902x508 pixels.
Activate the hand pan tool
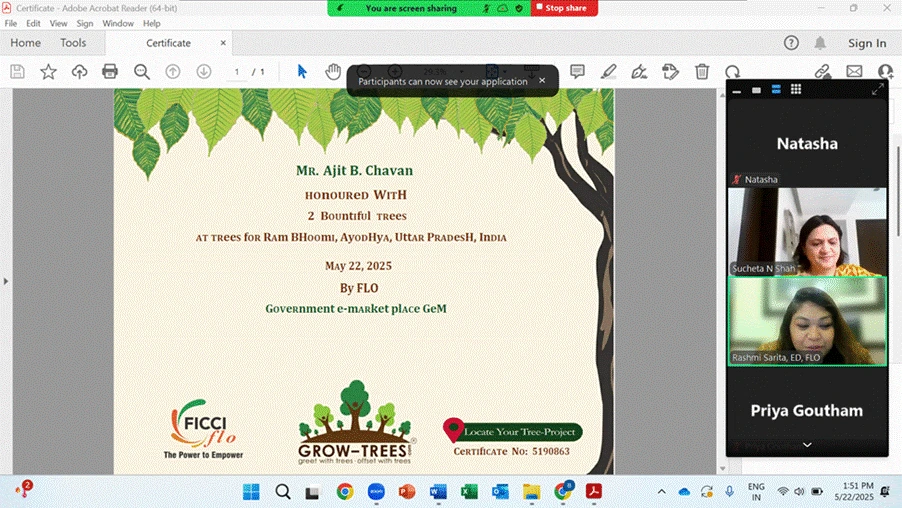[x=333, y=72]
